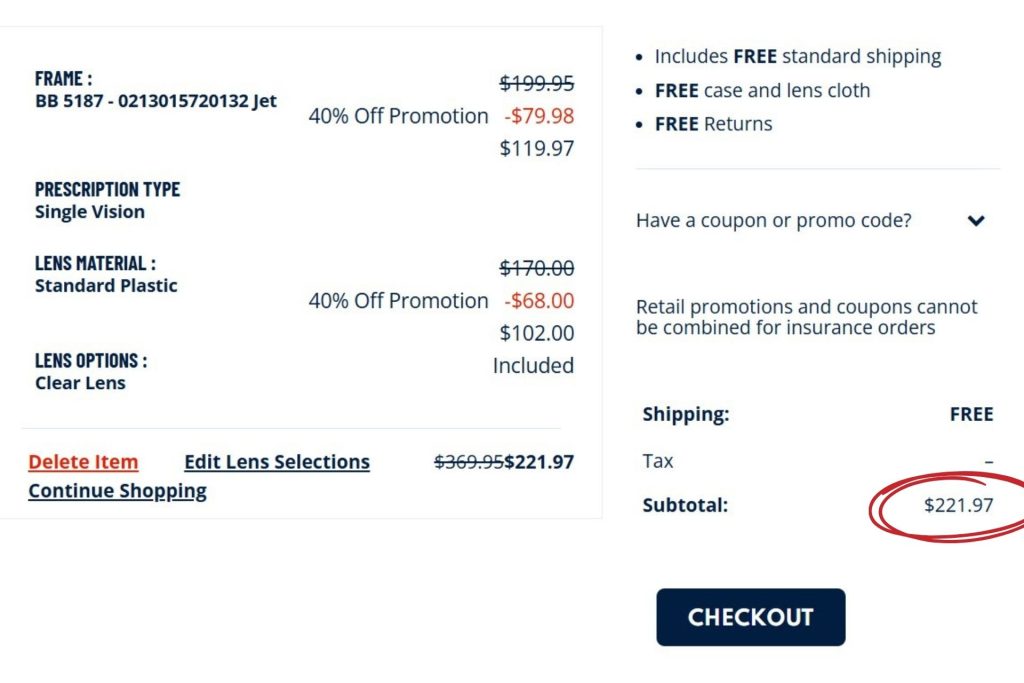Image resolution: width=1024 pixels, height=683 pixels.
Task: Click the -$79.98 frame discount amount
Action: point(539,116)
